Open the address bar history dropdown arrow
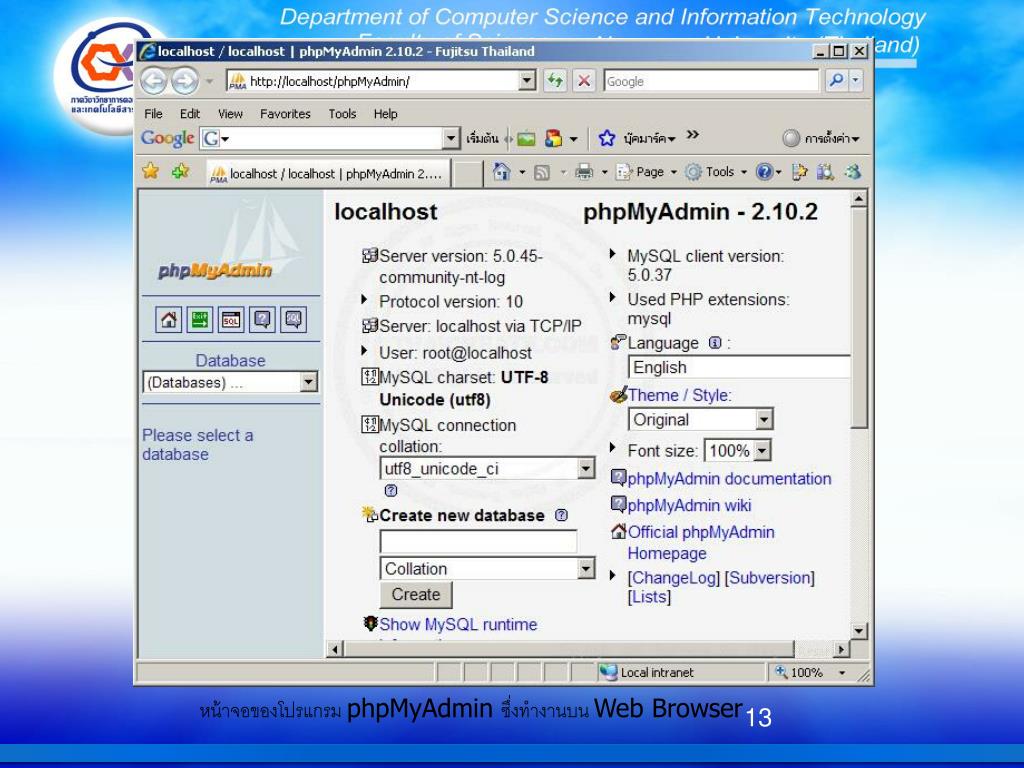 (527, 81)
